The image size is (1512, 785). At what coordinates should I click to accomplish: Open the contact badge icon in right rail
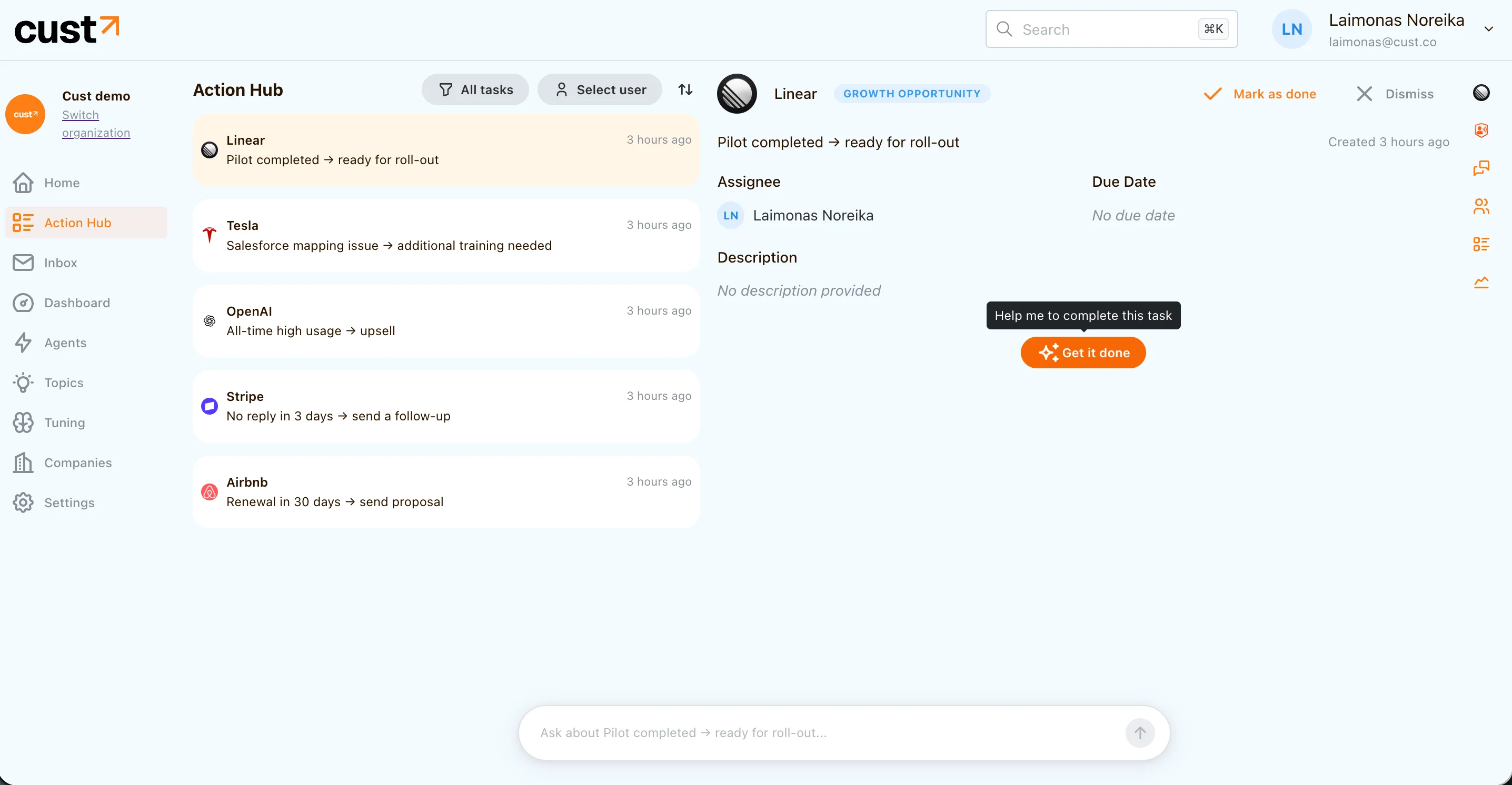pos(1481,130)
